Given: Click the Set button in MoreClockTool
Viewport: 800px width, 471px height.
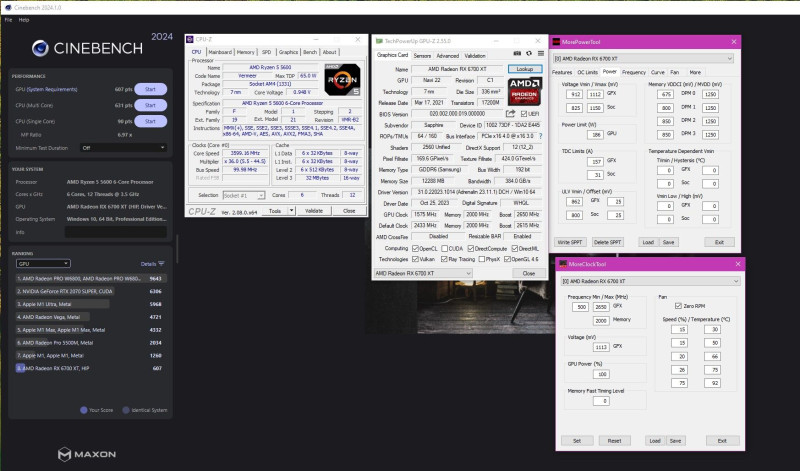Looking at the screenshot, I should (577, 440).
